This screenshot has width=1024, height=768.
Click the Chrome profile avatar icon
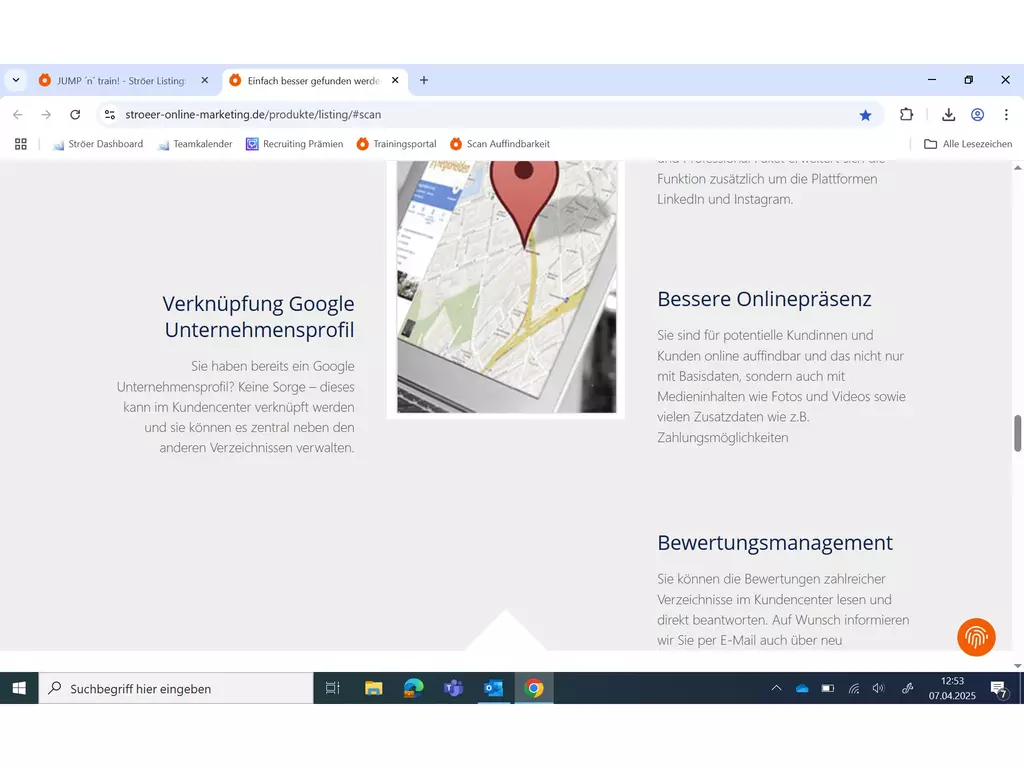pyautogui.click(x=977, y=115)
